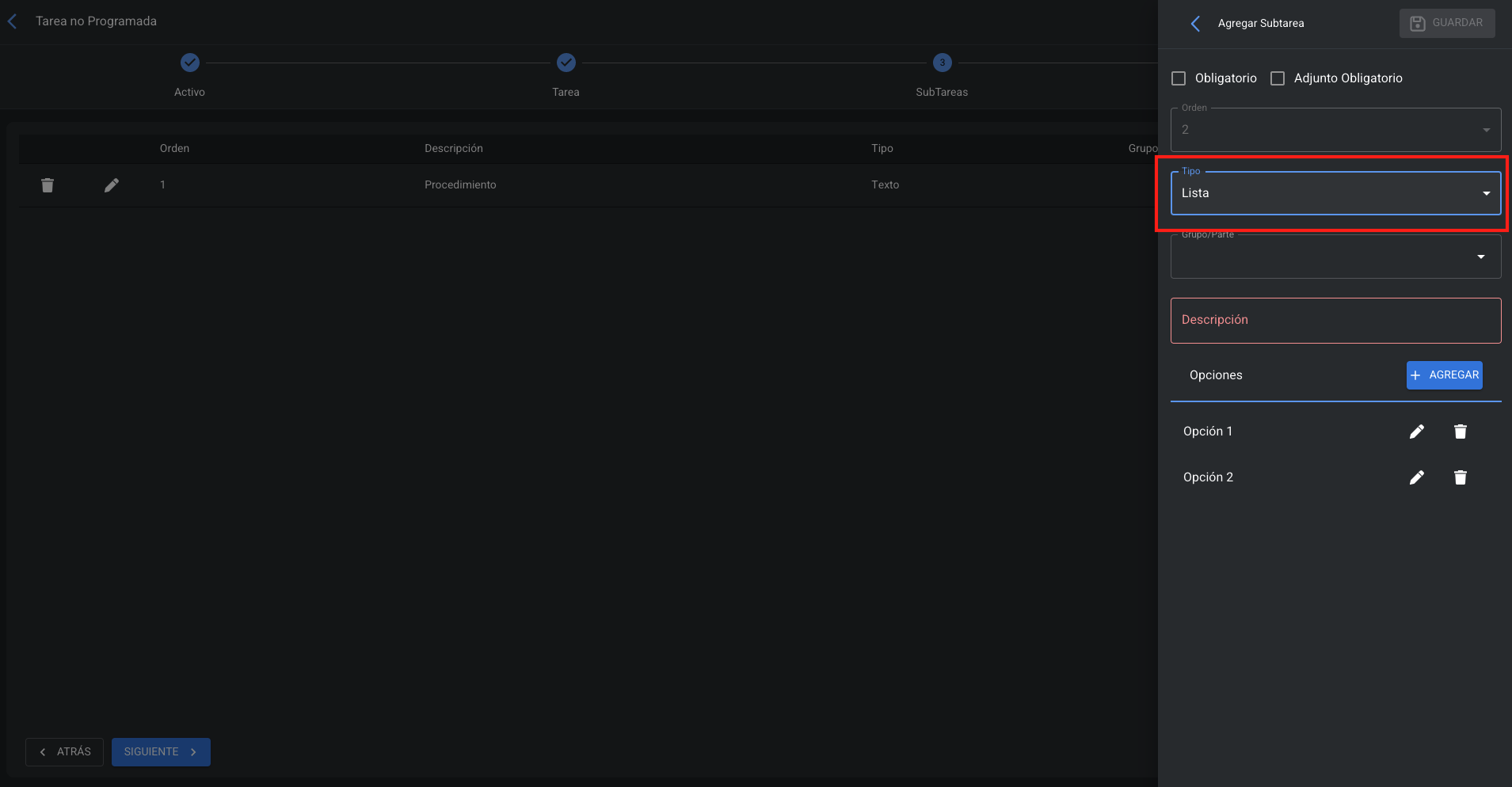The width and height of the screenshot is (1512, 787).
Task: Click back arrow beside Tarea no Programada
Action: tap(13, 21)
